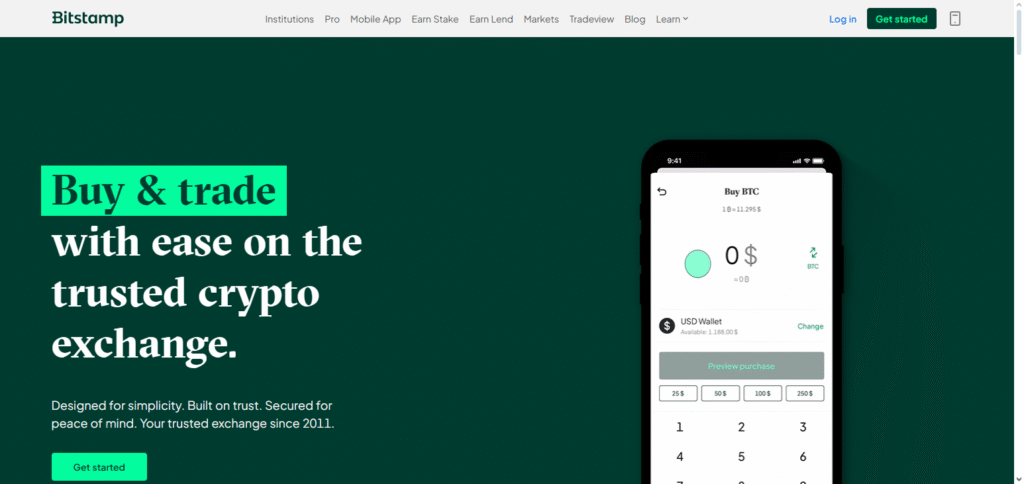
Task: Tap Change next to USD Wallet
Action: pos(810,326)
